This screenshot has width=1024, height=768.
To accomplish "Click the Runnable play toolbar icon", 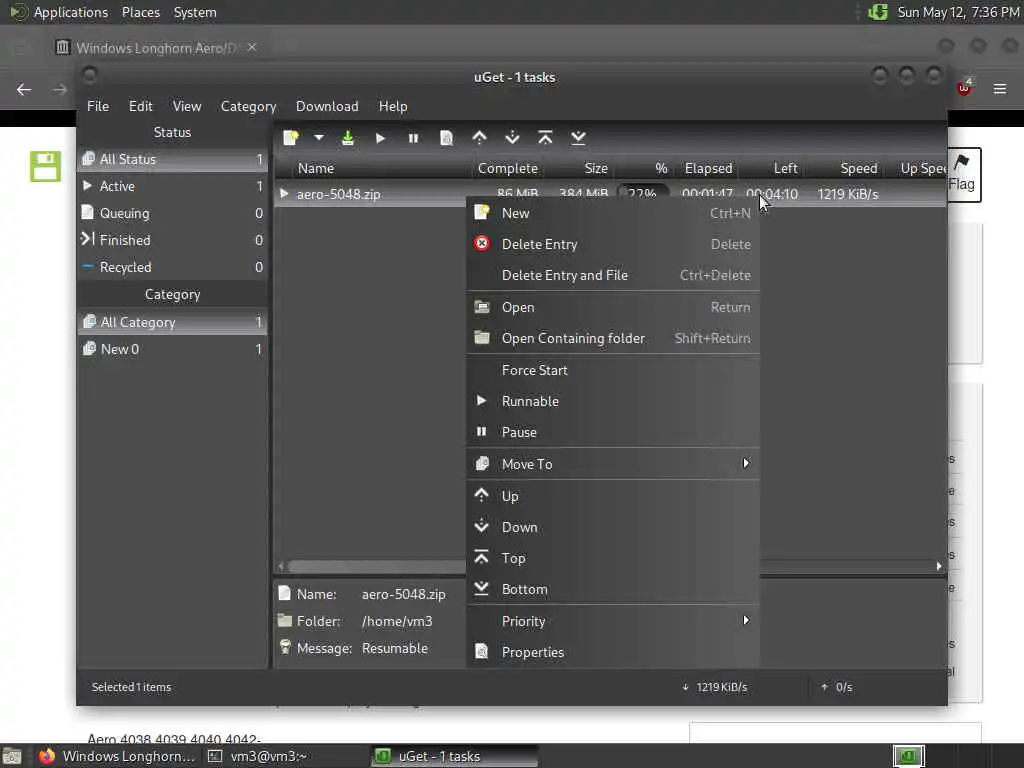I will pyautogui.click(x=380, y=138).
